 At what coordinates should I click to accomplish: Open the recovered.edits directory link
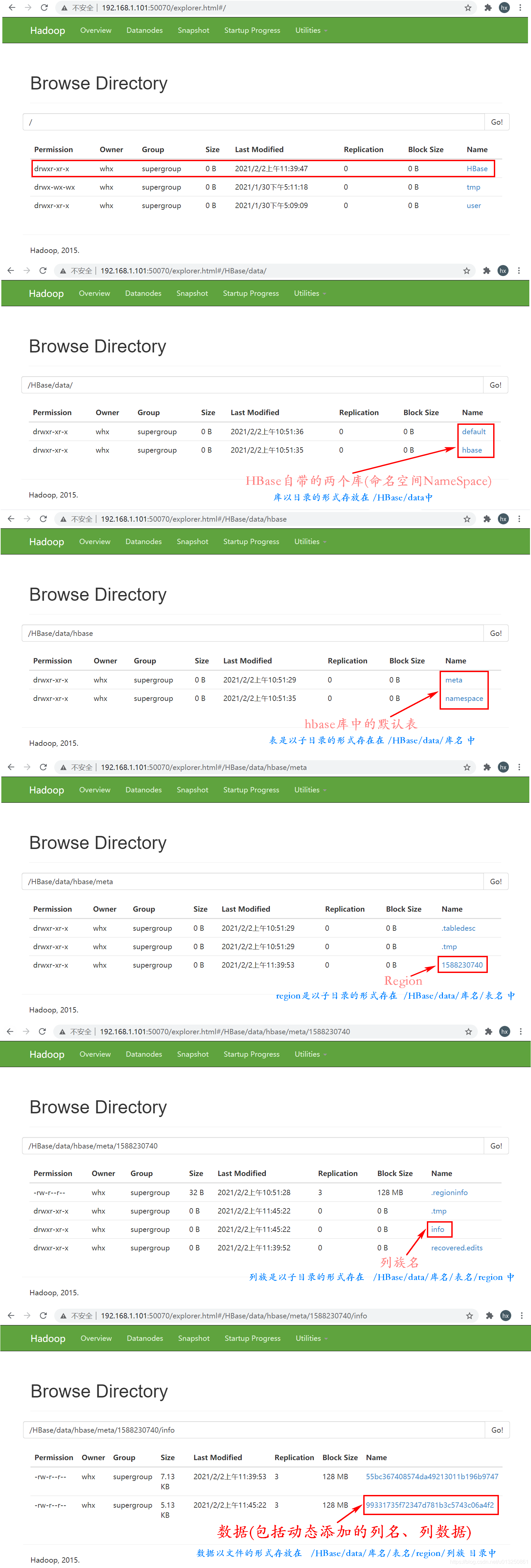(x=457, y=1248)
